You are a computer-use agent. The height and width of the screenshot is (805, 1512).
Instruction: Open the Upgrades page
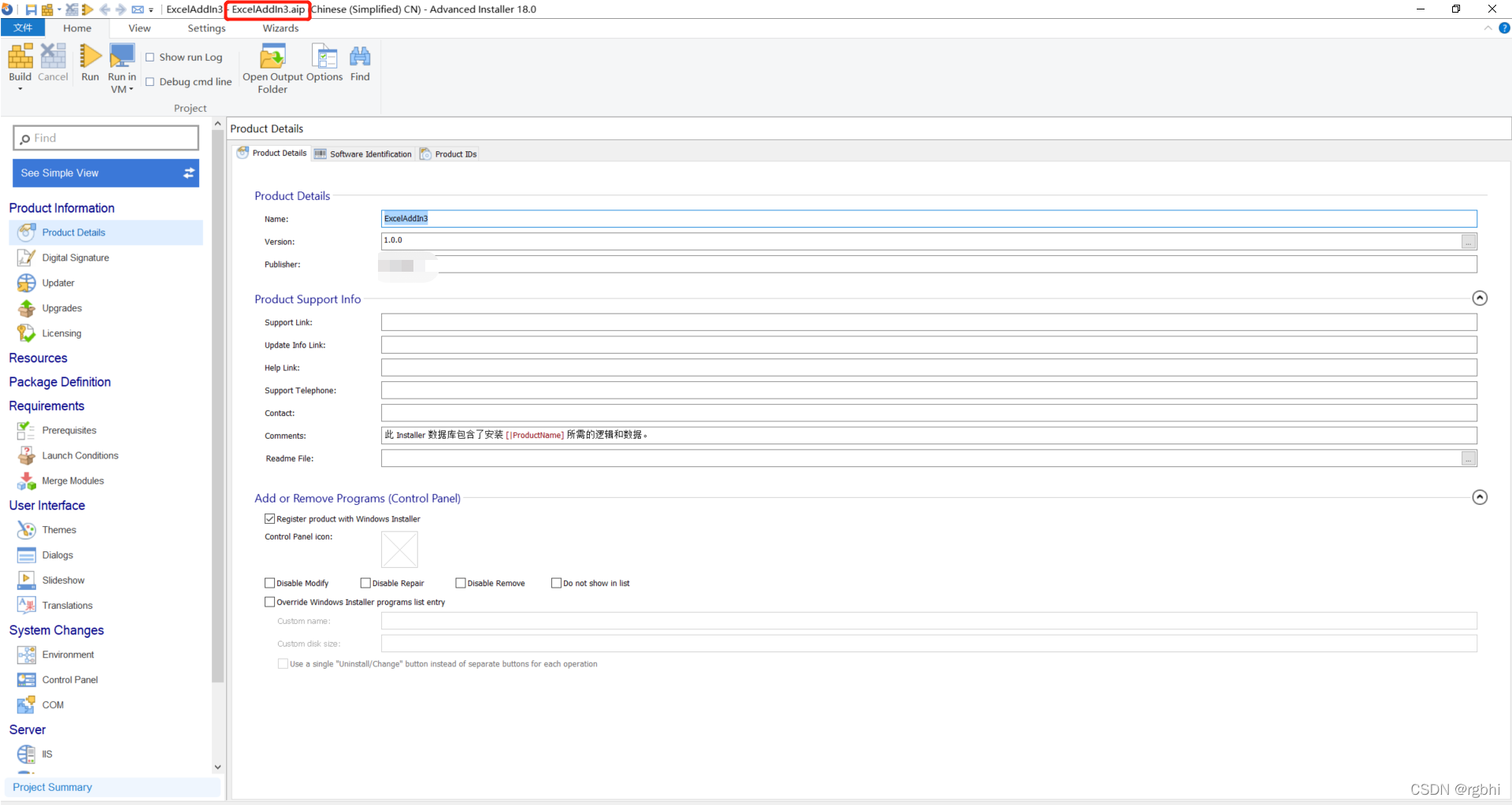coord(62,308)
